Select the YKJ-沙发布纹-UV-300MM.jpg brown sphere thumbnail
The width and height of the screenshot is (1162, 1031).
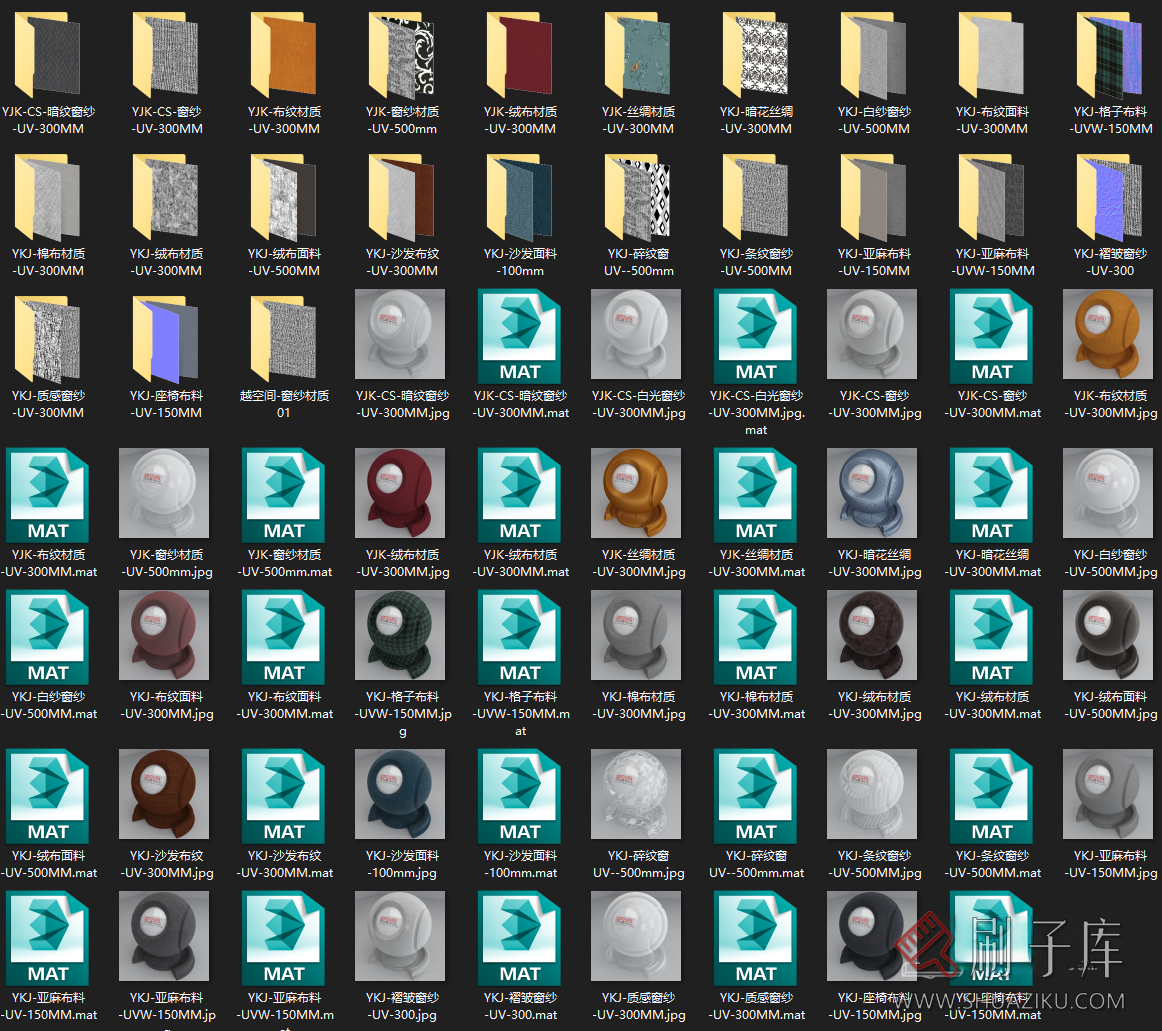tap(166, 795)
